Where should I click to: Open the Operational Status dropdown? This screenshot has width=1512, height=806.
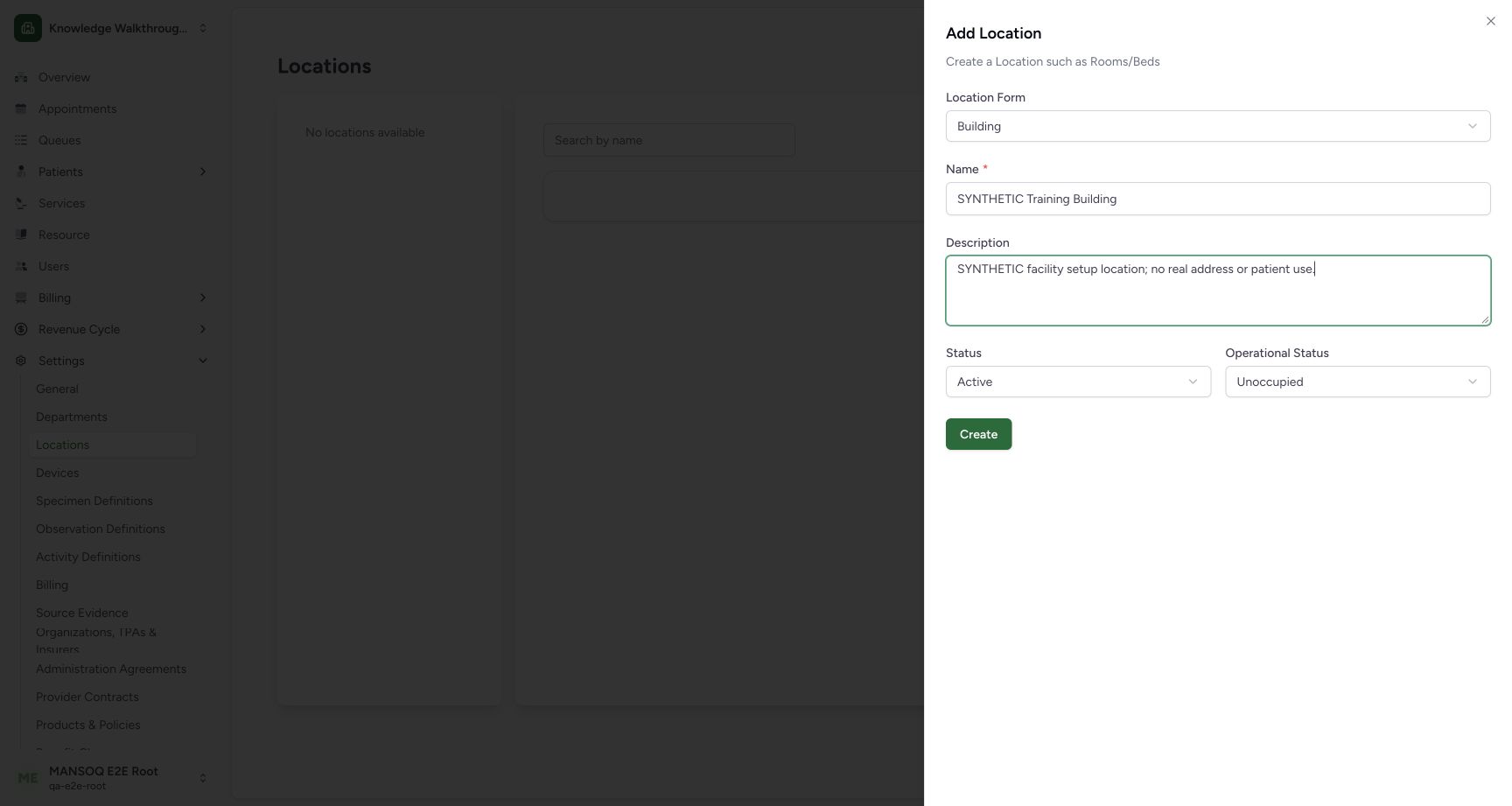point(1357,382)
